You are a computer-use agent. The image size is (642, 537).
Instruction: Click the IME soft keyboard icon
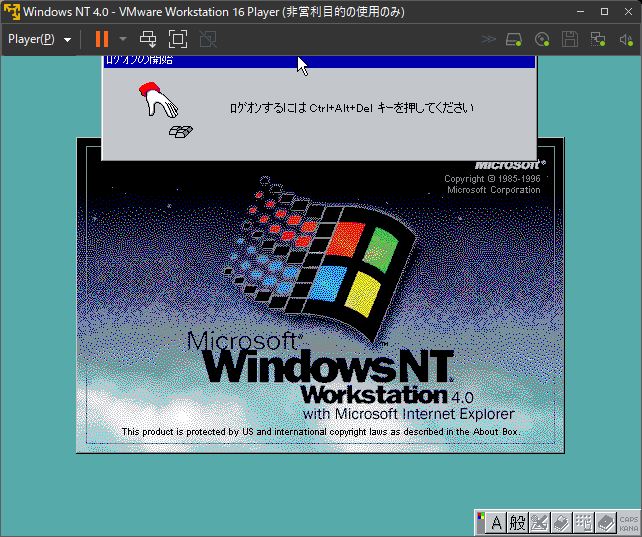tap(584, 523)
